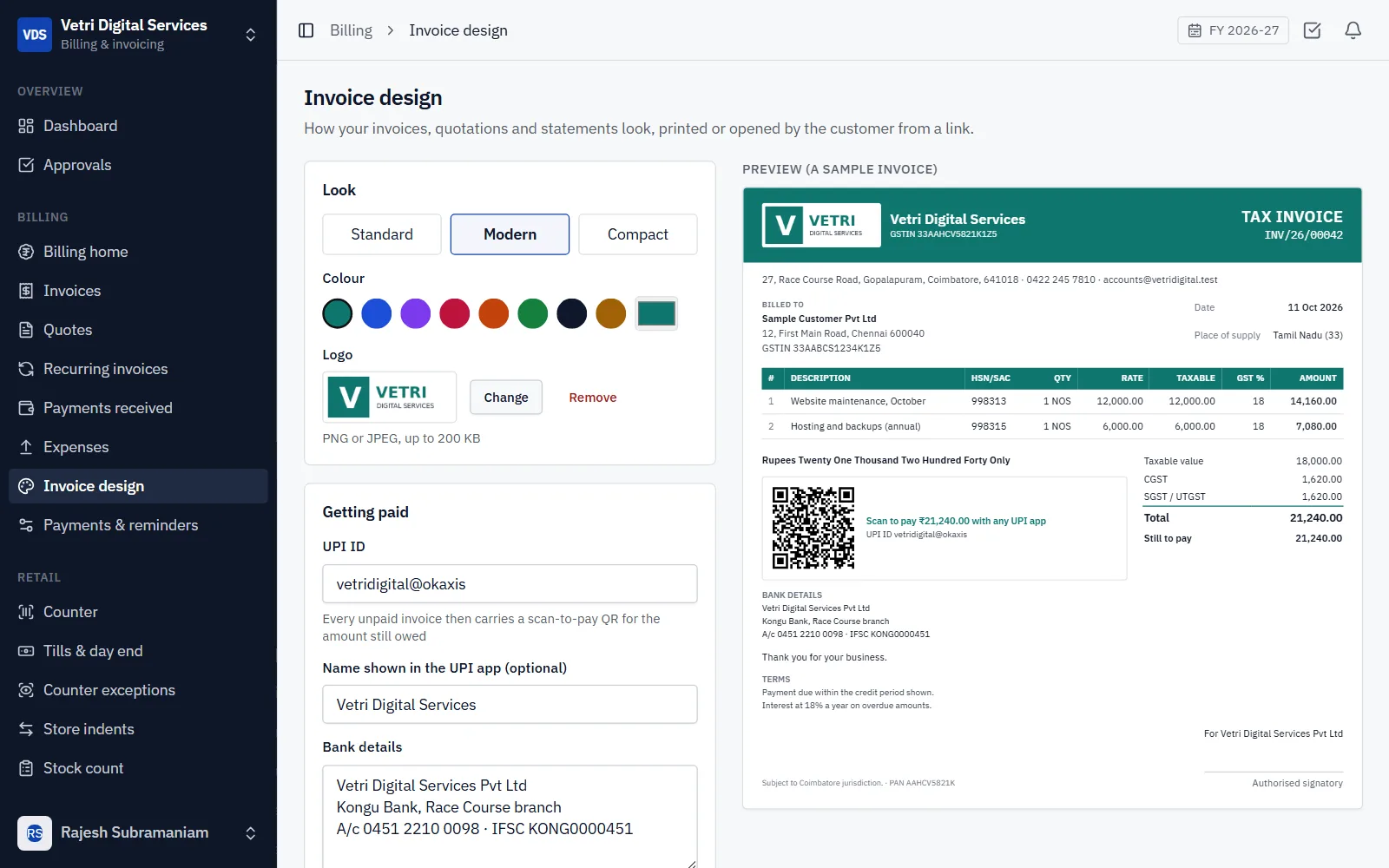The image size is (1389, 868).
Task: Click the Change logo button
Action: [x=506, y=398]
